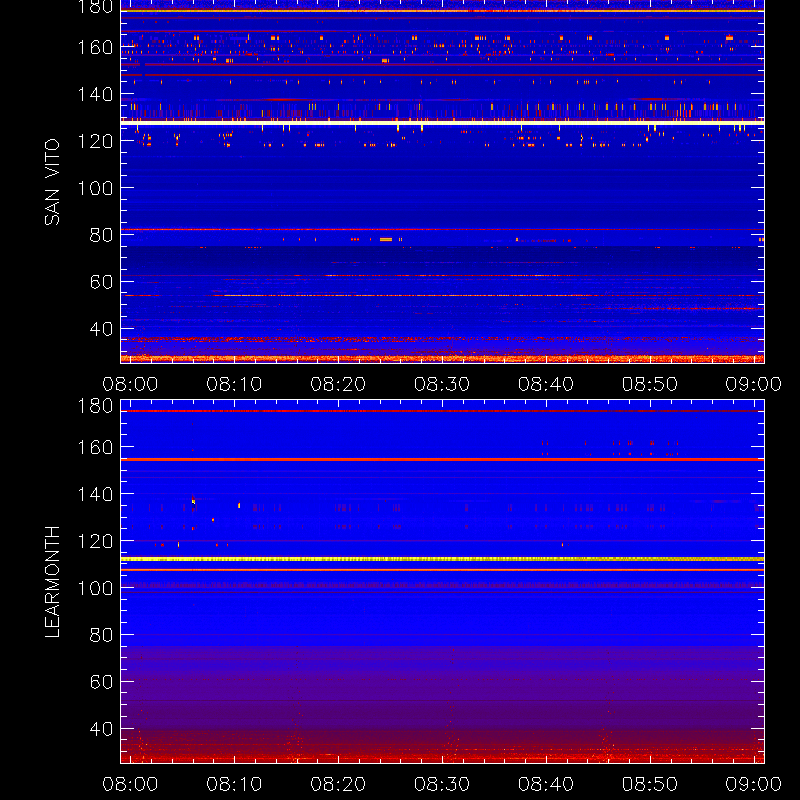Image resolution: width=800 pixels, height=800 pixels.
Task: Click the LEARMONTH axis title
Action: [x=52, y=582]
